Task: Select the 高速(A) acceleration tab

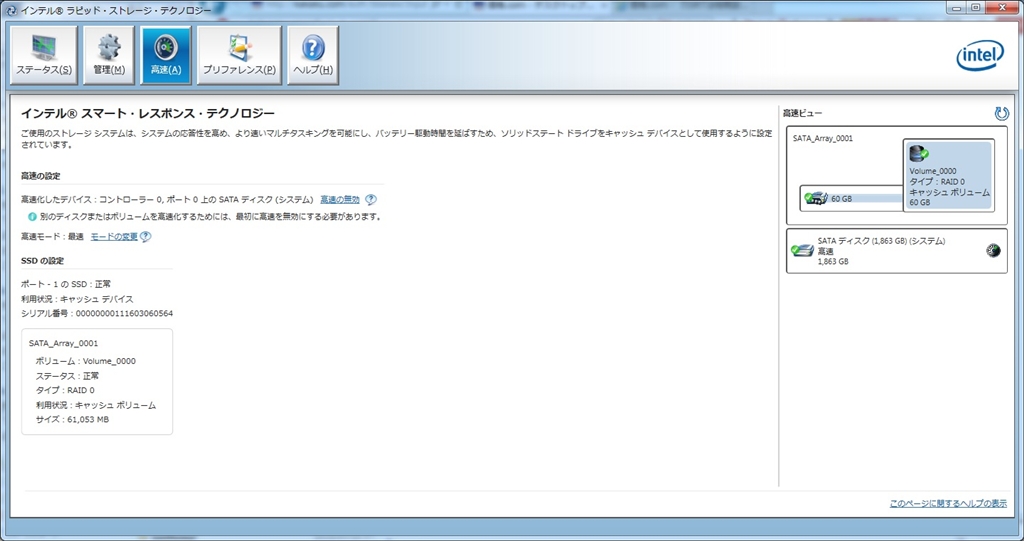Action: click(x=166, y=56)
